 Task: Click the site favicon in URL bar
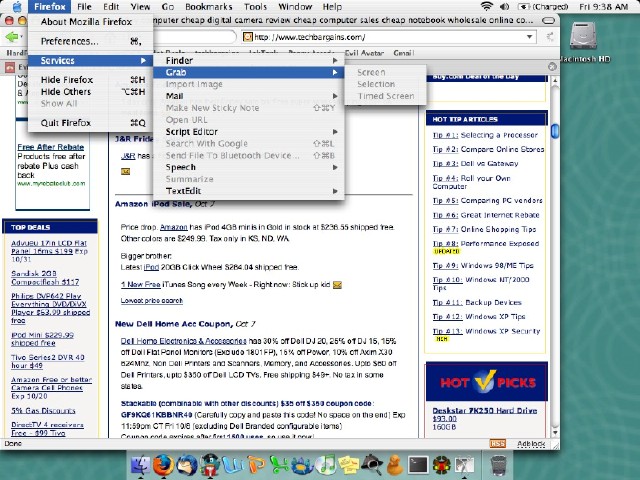pyautogui.click(x=247, y=37)
